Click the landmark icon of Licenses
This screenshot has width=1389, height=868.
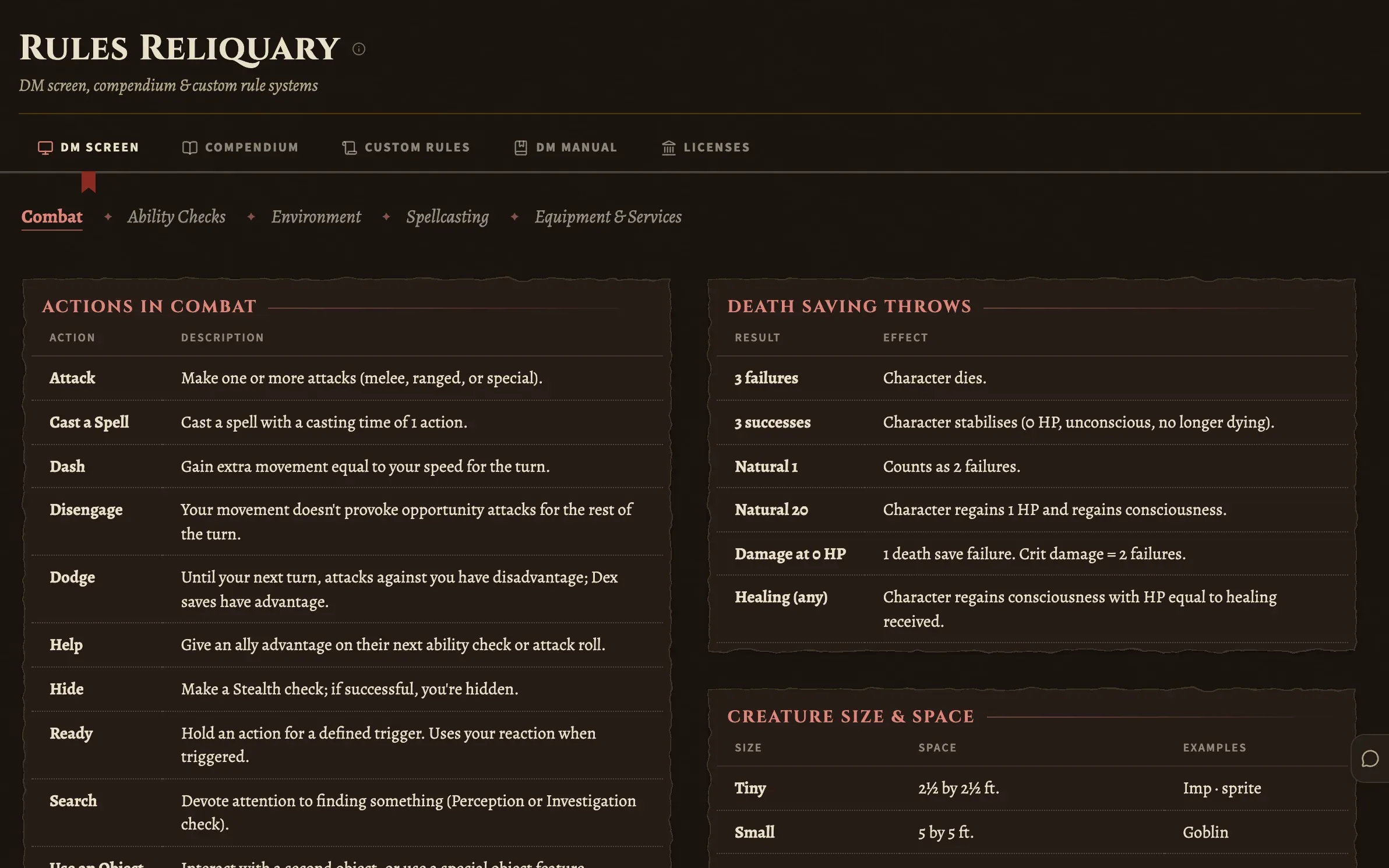click(x=668, y=148)
